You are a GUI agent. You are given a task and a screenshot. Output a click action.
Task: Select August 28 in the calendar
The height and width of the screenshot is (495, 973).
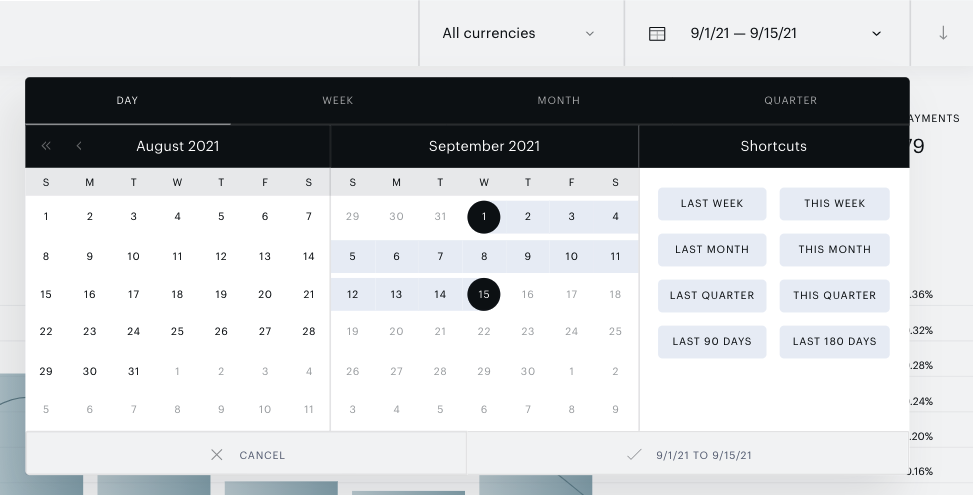pyautogui.click(x=308, y=331)
